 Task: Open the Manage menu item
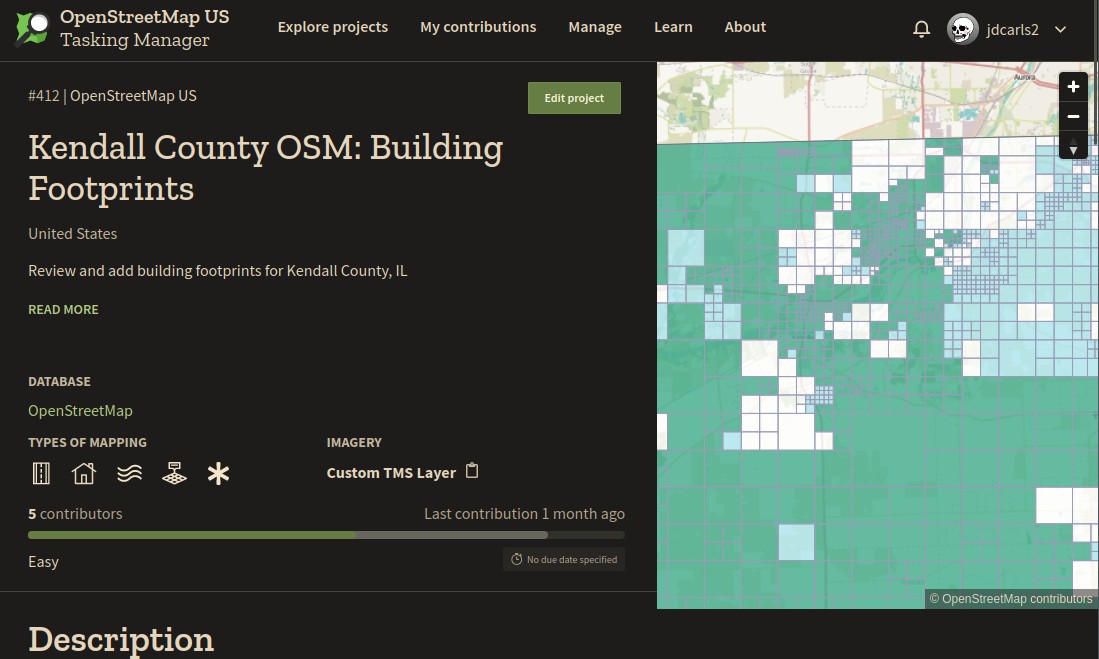tap(595, 27)
